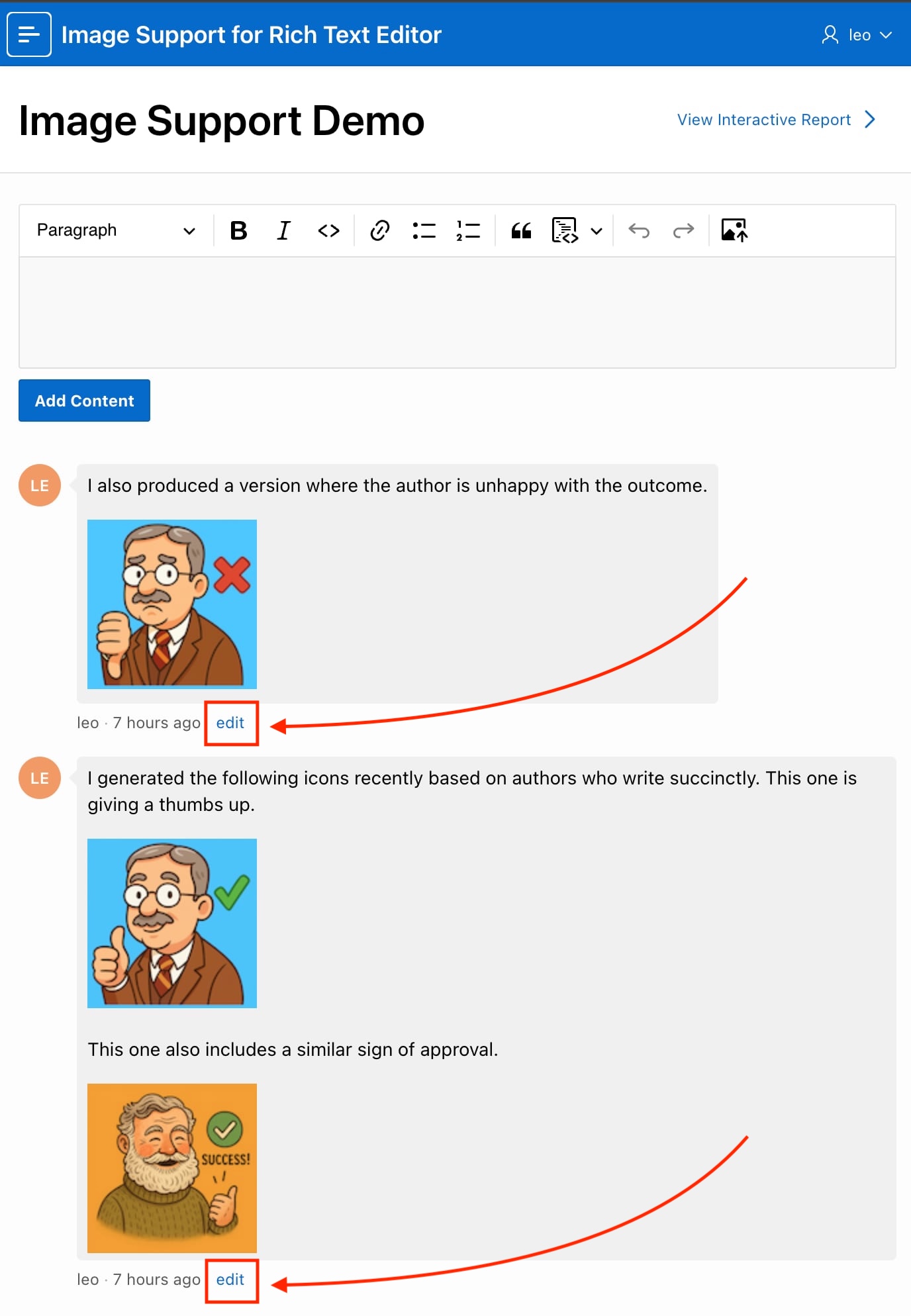Screen dimensions: 911x1316
Task: Undo the last edit
Action: 639,230
